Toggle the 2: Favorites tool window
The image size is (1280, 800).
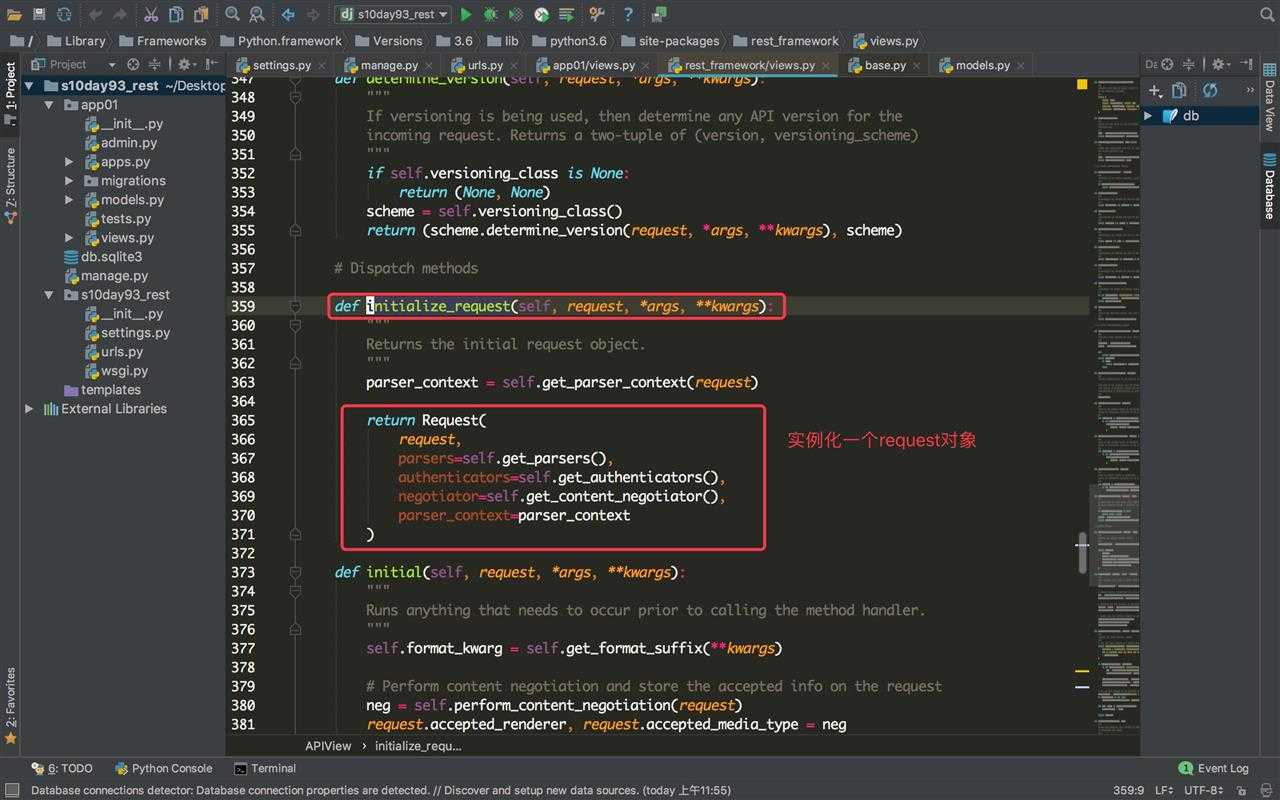pyautogui.click(x=10, y=706)
